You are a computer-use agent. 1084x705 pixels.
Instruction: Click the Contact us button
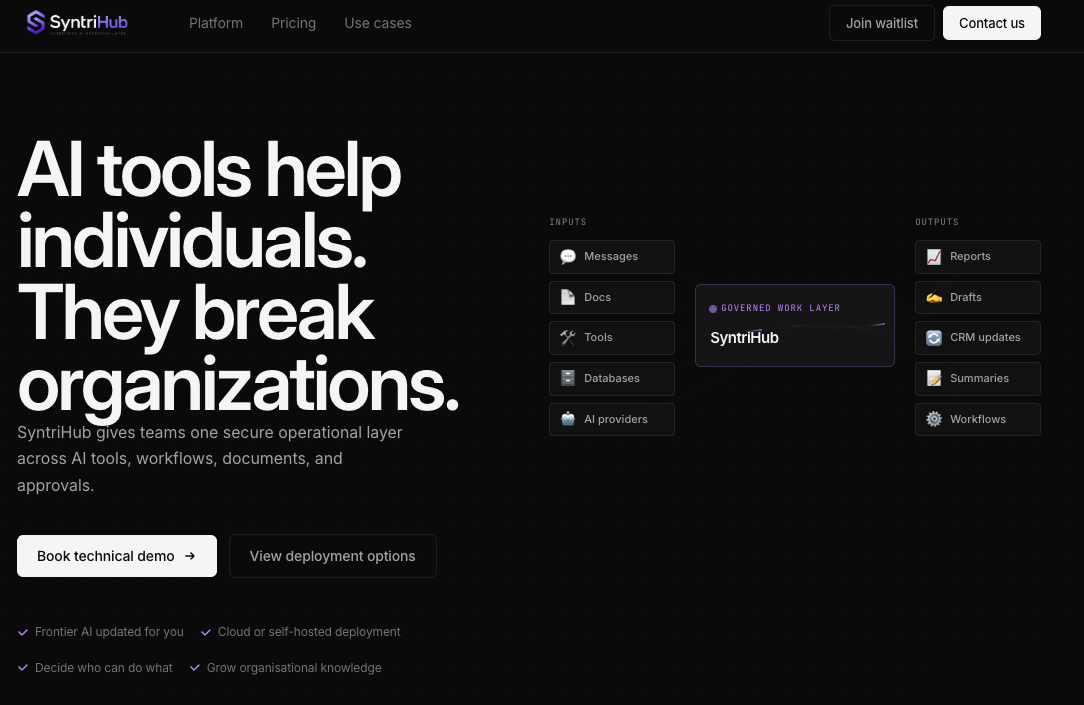[991, 23]
